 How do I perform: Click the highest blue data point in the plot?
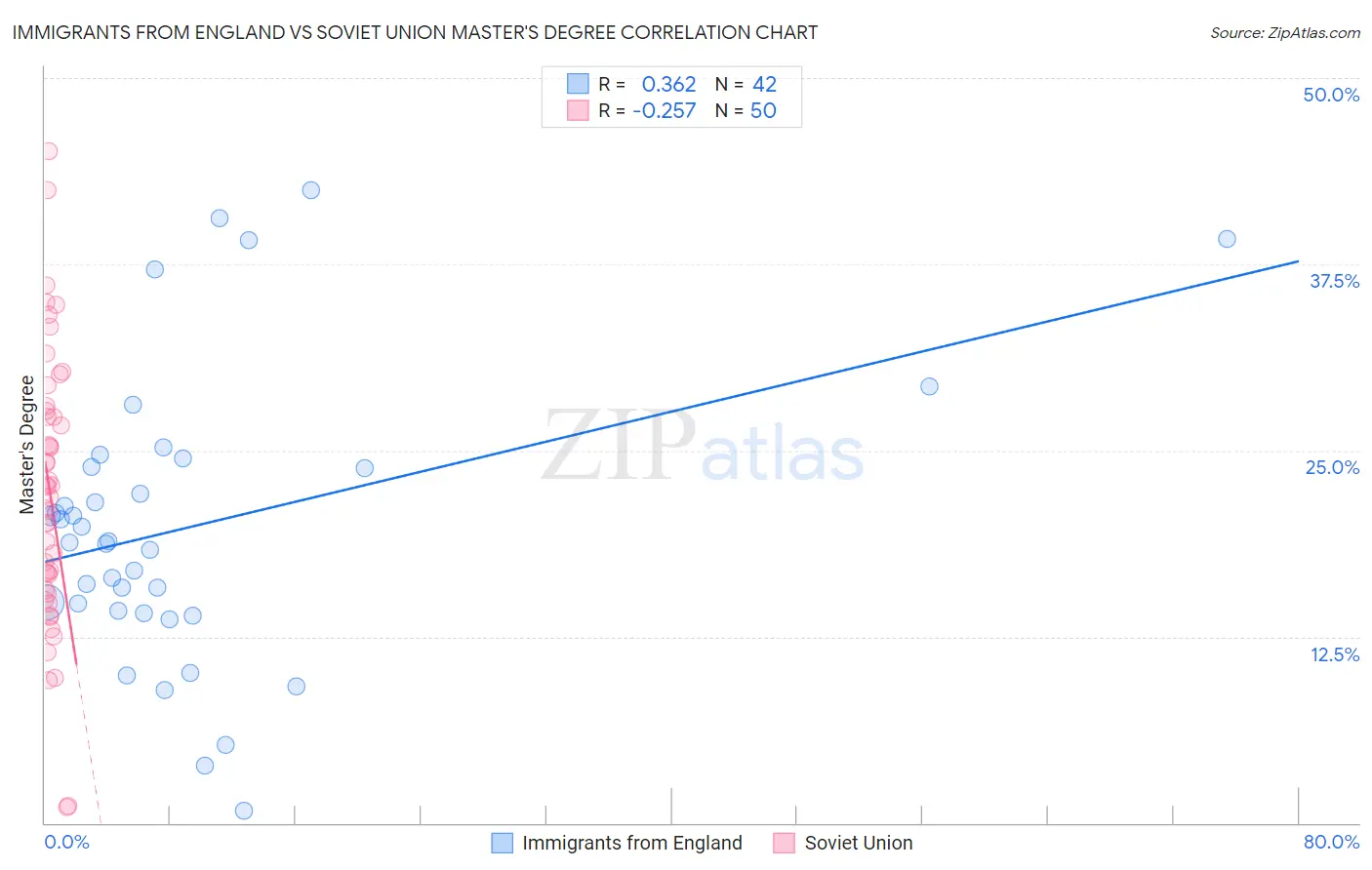tap(310, 190)
